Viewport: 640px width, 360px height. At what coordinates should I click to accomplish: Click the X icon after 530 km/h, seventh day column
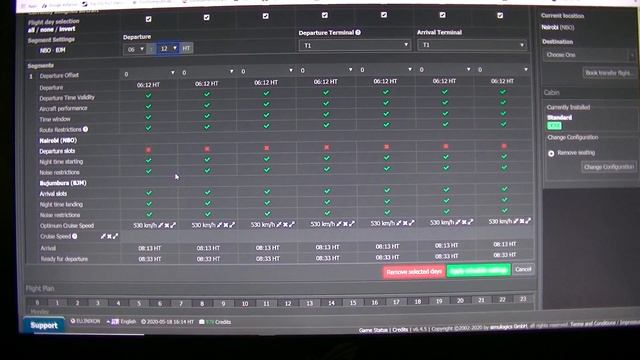point(522,221)
